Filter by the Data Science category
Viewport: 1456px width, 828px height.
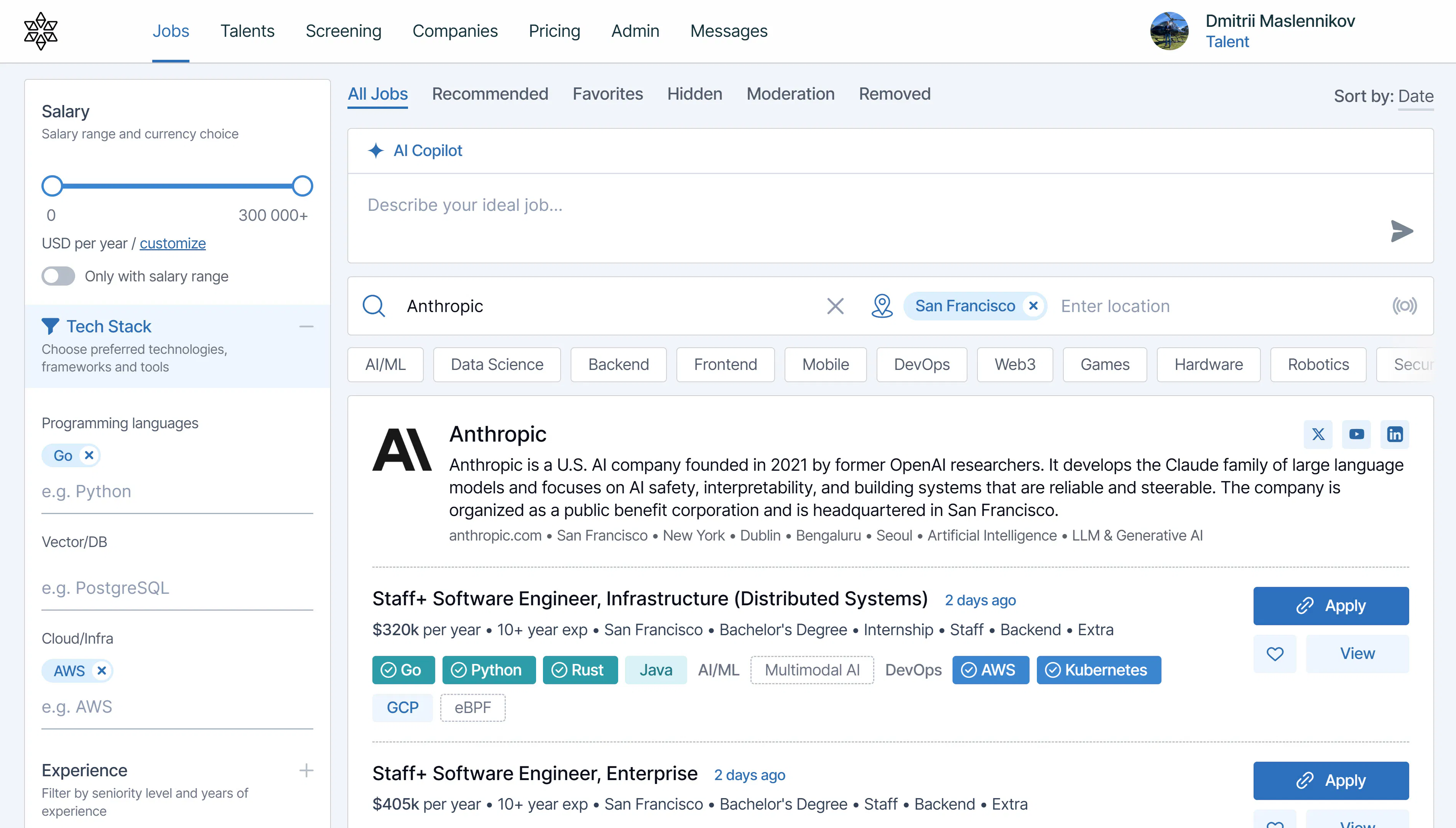click(497, 365)
